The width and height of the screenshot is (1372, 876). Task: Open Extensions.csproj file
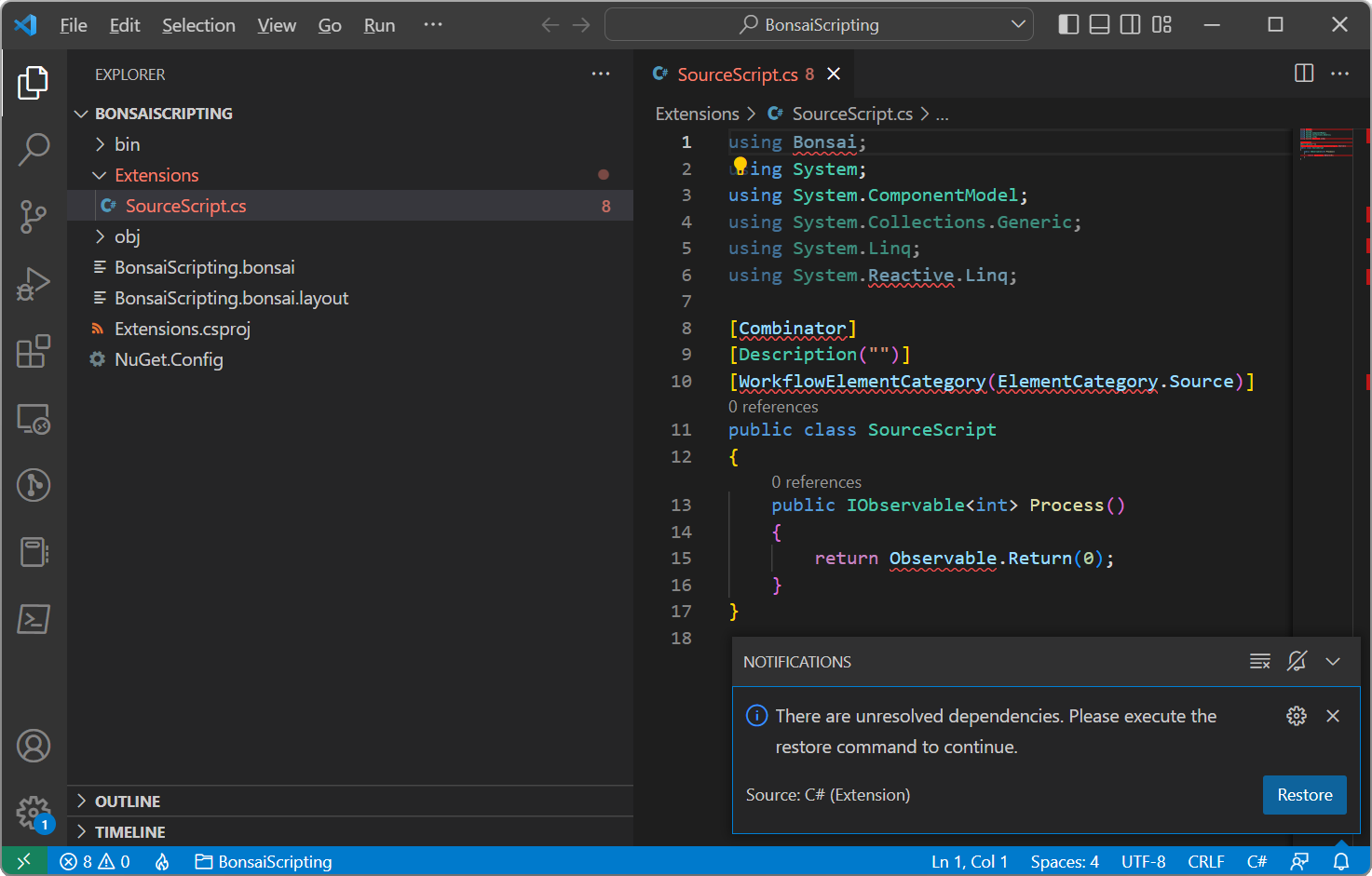350,329
